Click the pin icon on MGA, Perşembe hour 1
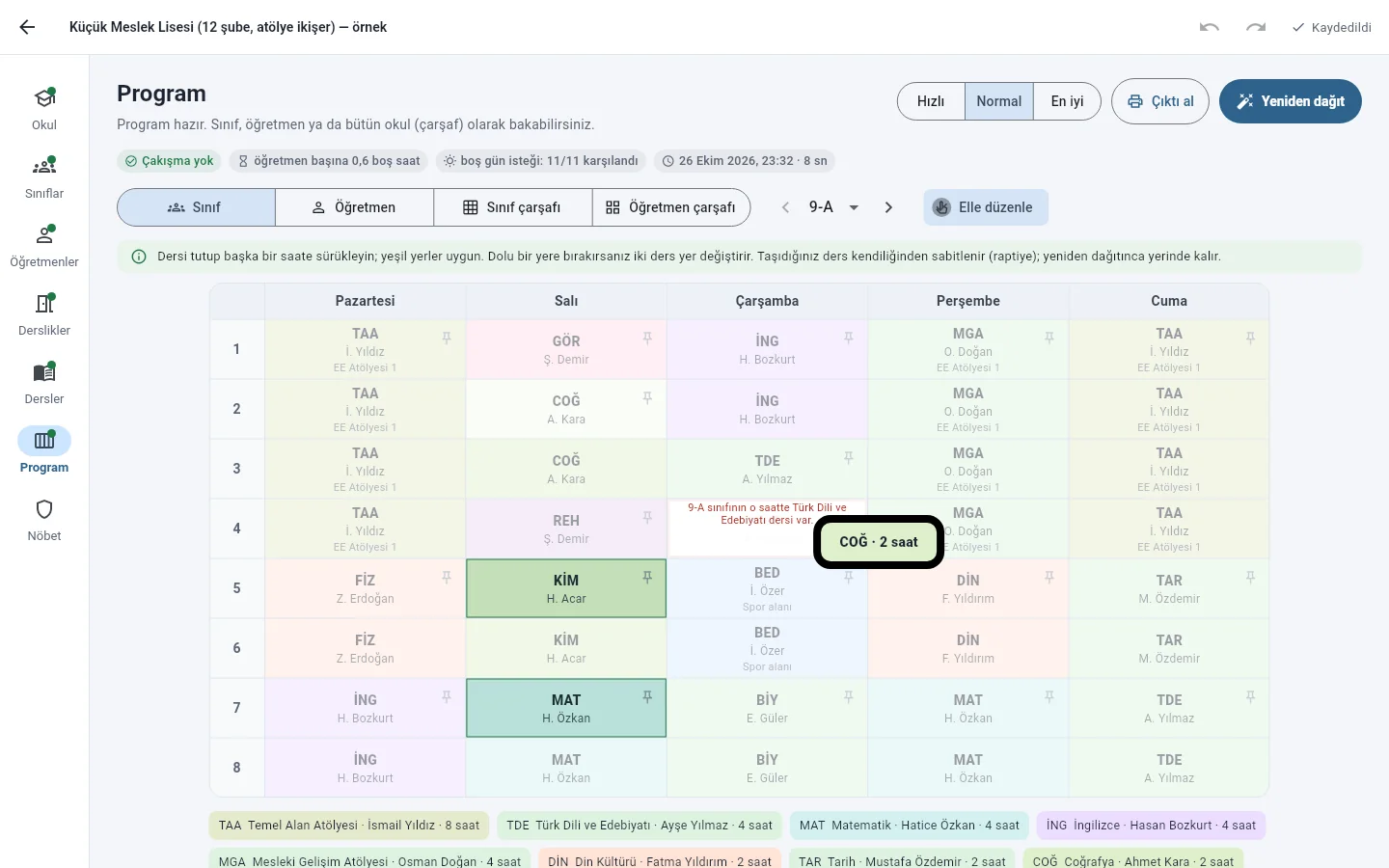Image resolution: width=1389 pixels, height=868 pixels. click(1049, 338)
